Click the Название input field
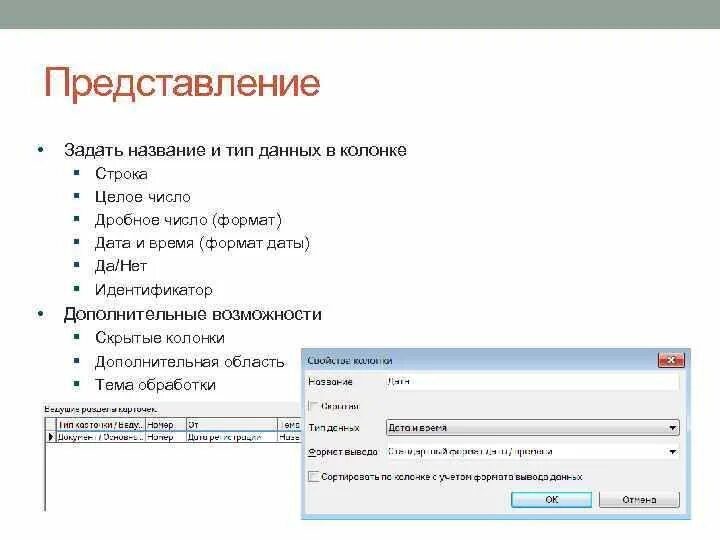Screen dimensions: 720x540 point(532,382)
